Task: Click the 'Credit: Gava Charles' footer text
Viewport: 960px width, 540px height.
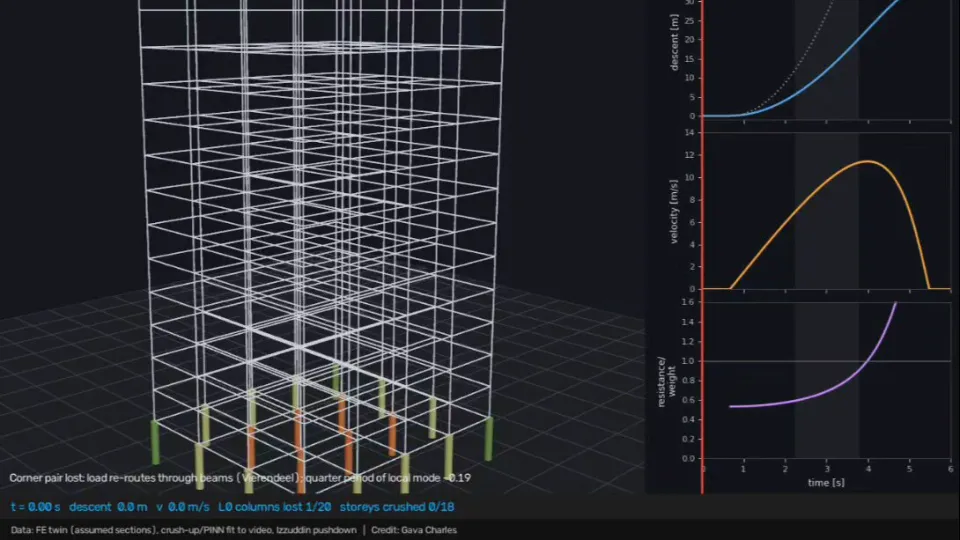Action: pos(414,530)
